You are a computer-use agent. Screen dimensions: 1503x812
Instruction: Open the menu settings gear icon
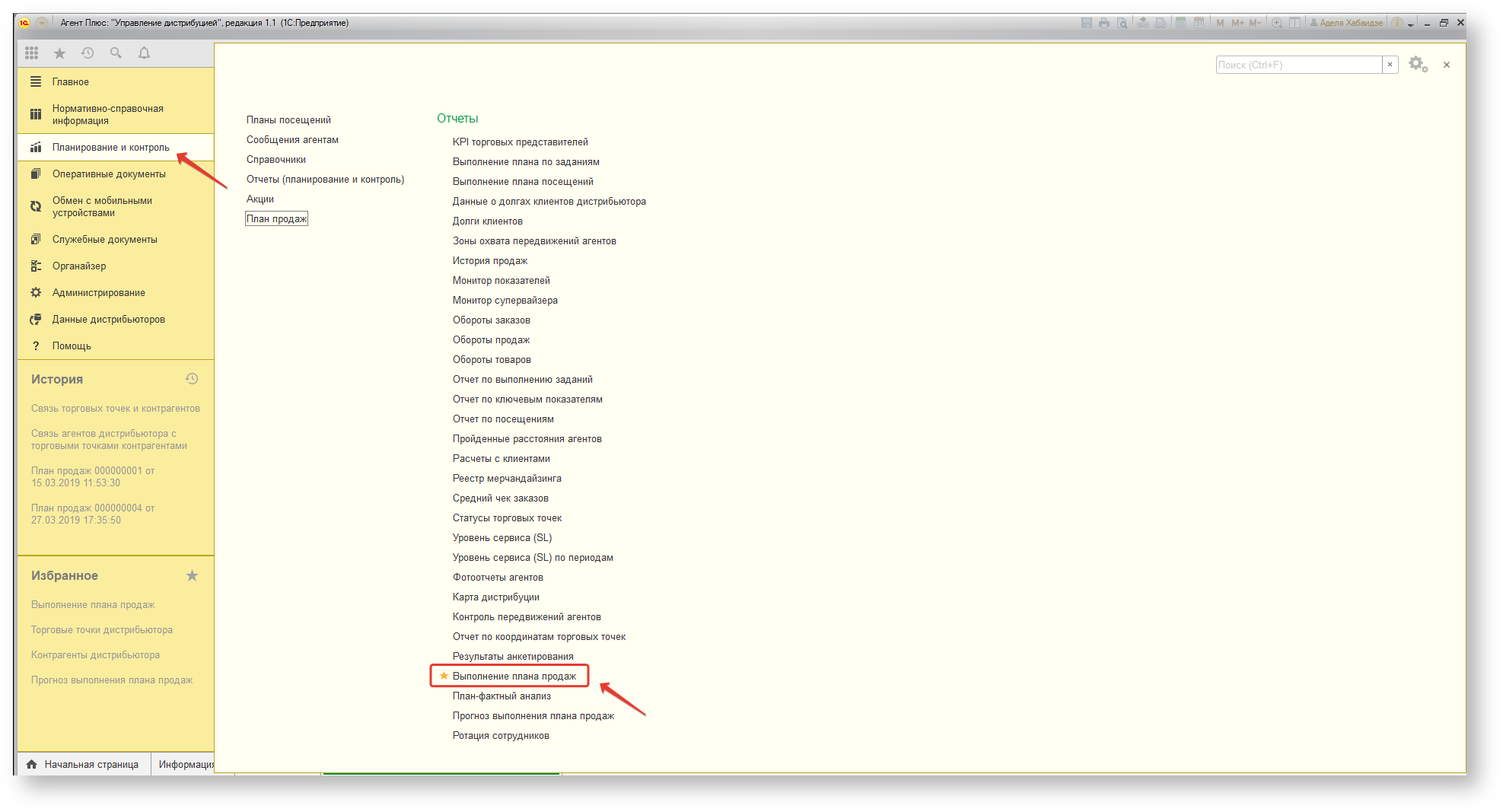[x=1417, y=65]
